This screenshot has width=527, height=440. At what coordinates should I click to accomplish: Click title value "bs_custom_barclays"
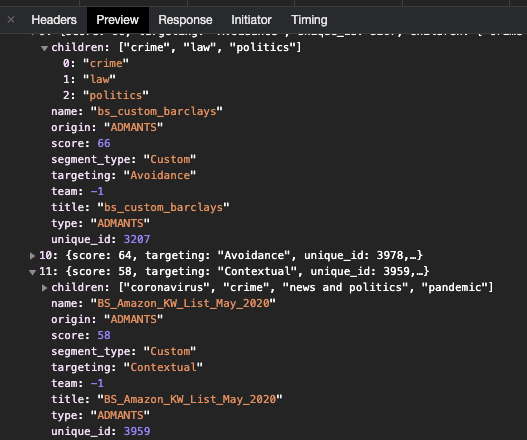[163, 207]
